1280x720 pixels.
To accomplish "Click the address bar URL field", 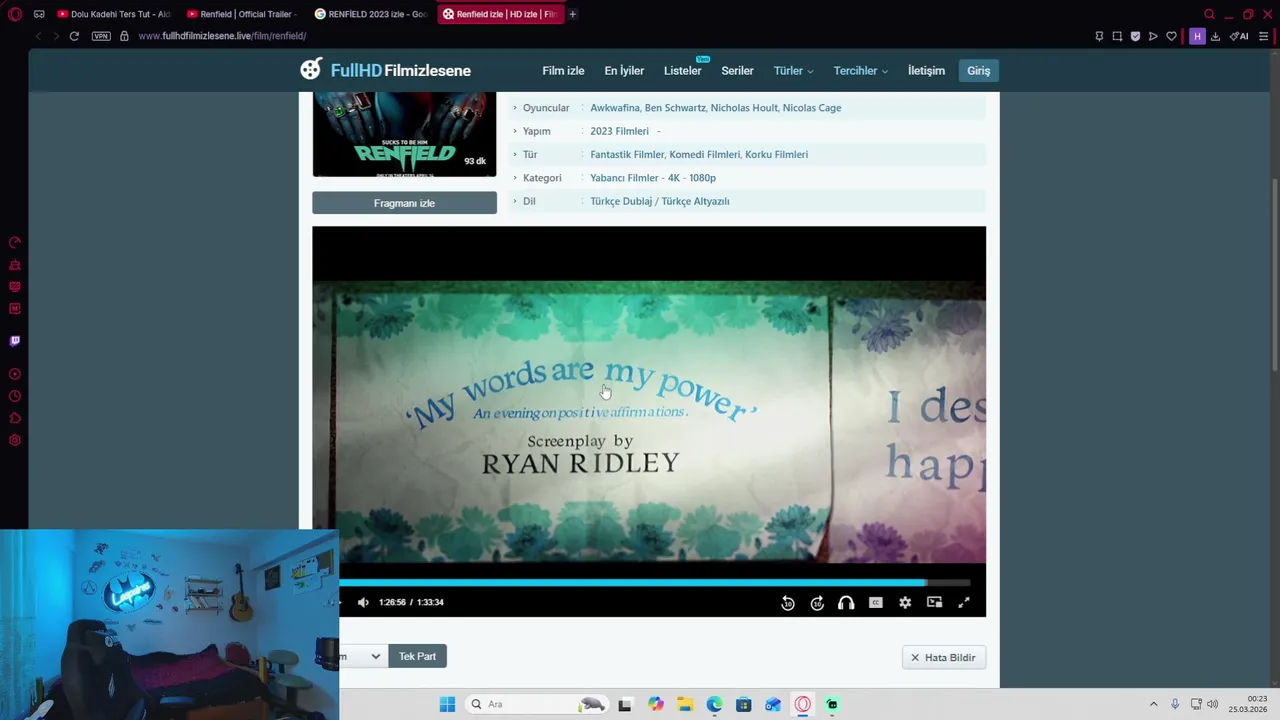I will tap(222, 36).
